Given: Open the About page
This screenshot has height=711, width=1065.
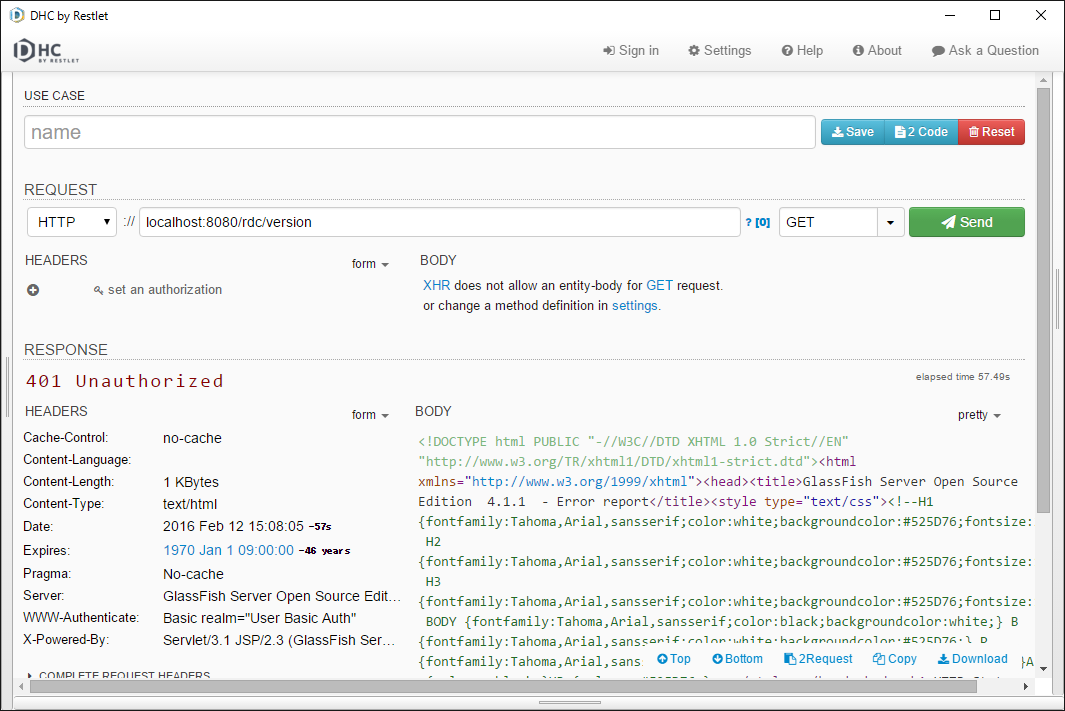Looking at the screenshot, I should click(877, 50).
